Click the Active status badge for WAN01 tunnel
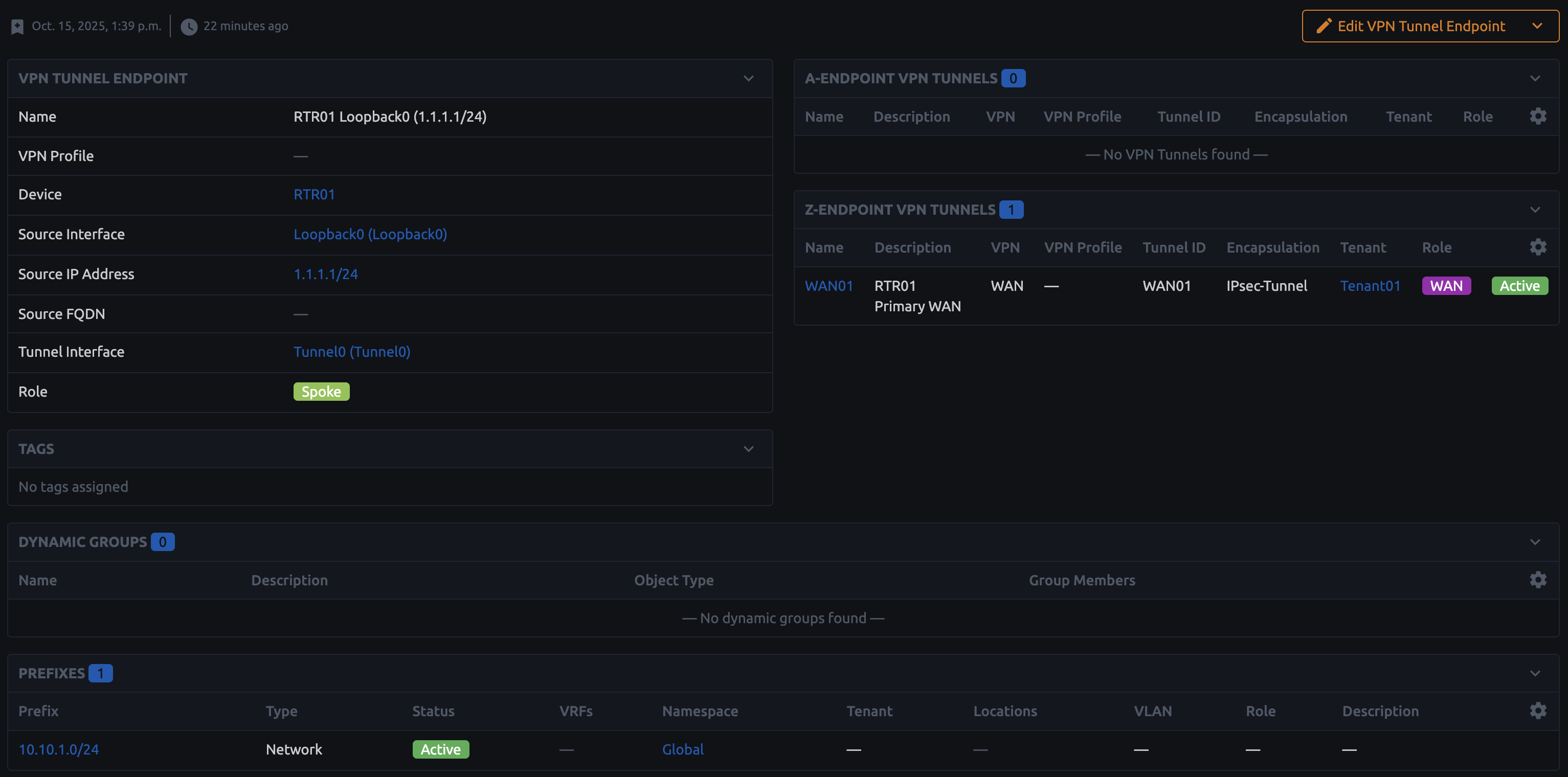The height and width of the screenshot is (777, 1568). pyautogui.click(x=1519, y=285)
